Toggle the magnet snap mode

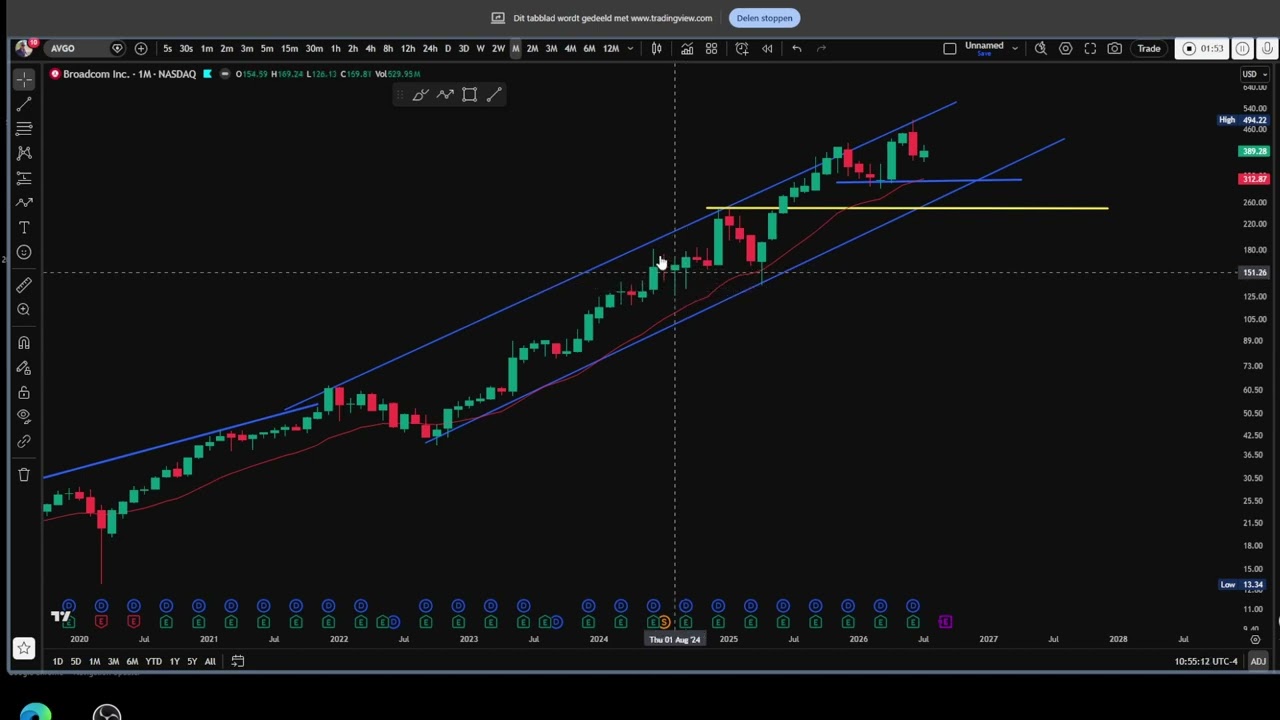point(24,343)
